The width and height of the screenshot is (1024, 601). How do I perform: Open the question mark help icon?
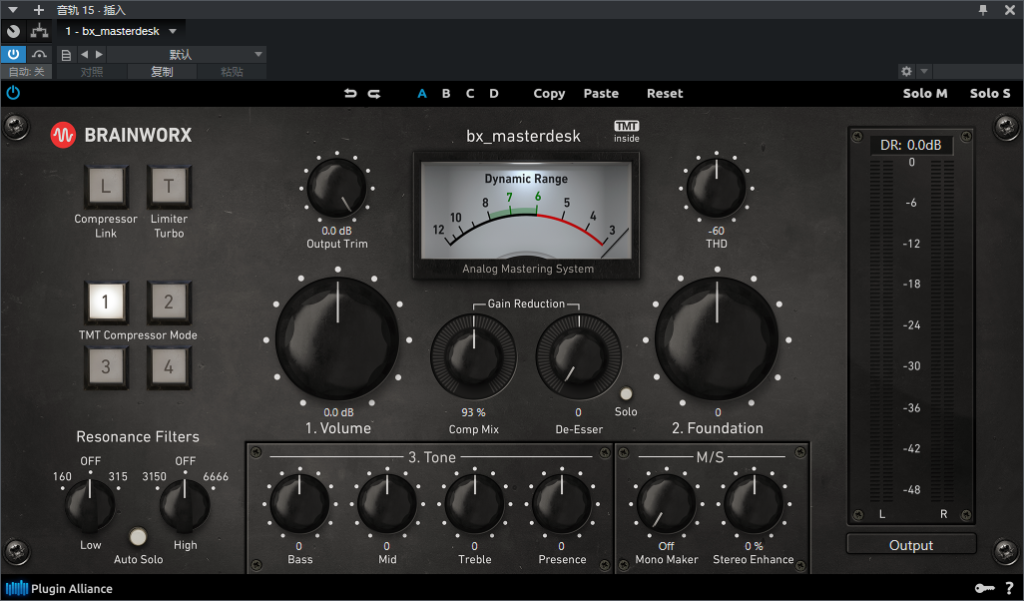pos(1010,589)
